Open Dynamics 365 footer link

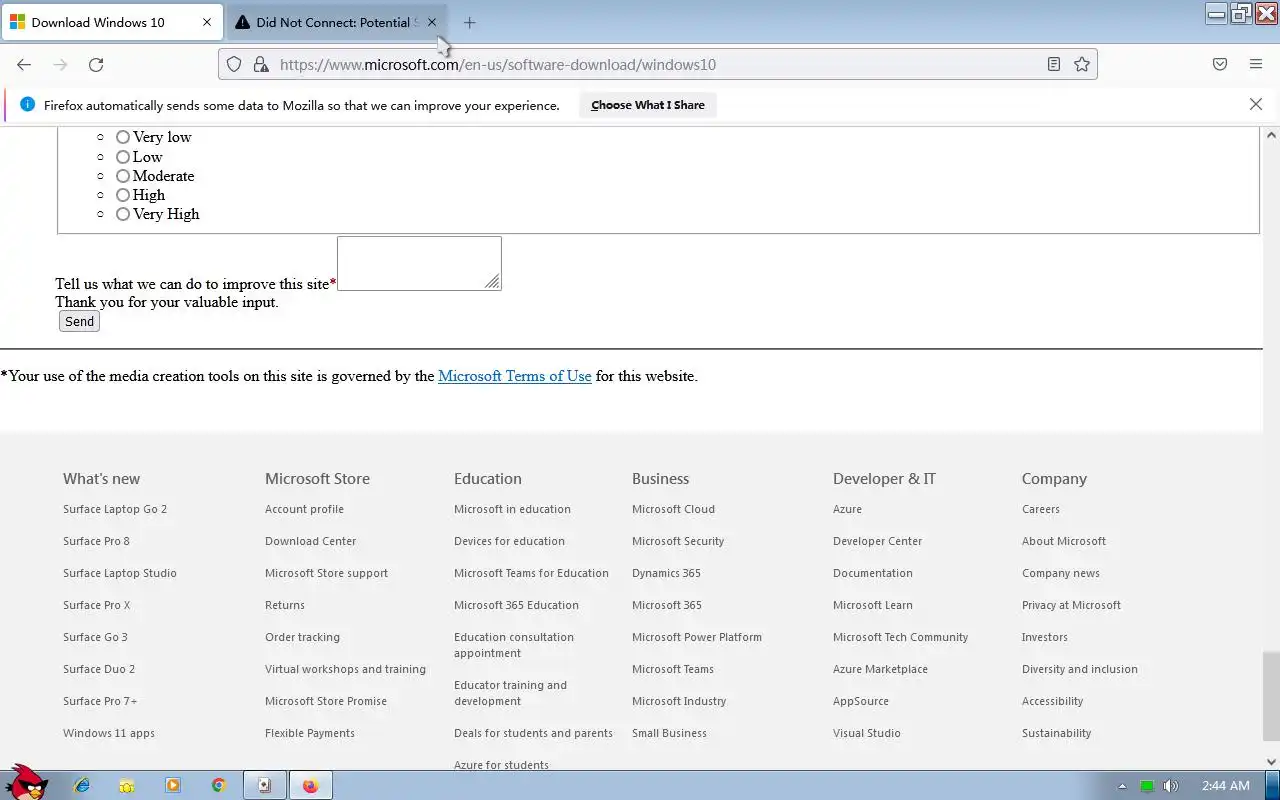click(666, 573)
